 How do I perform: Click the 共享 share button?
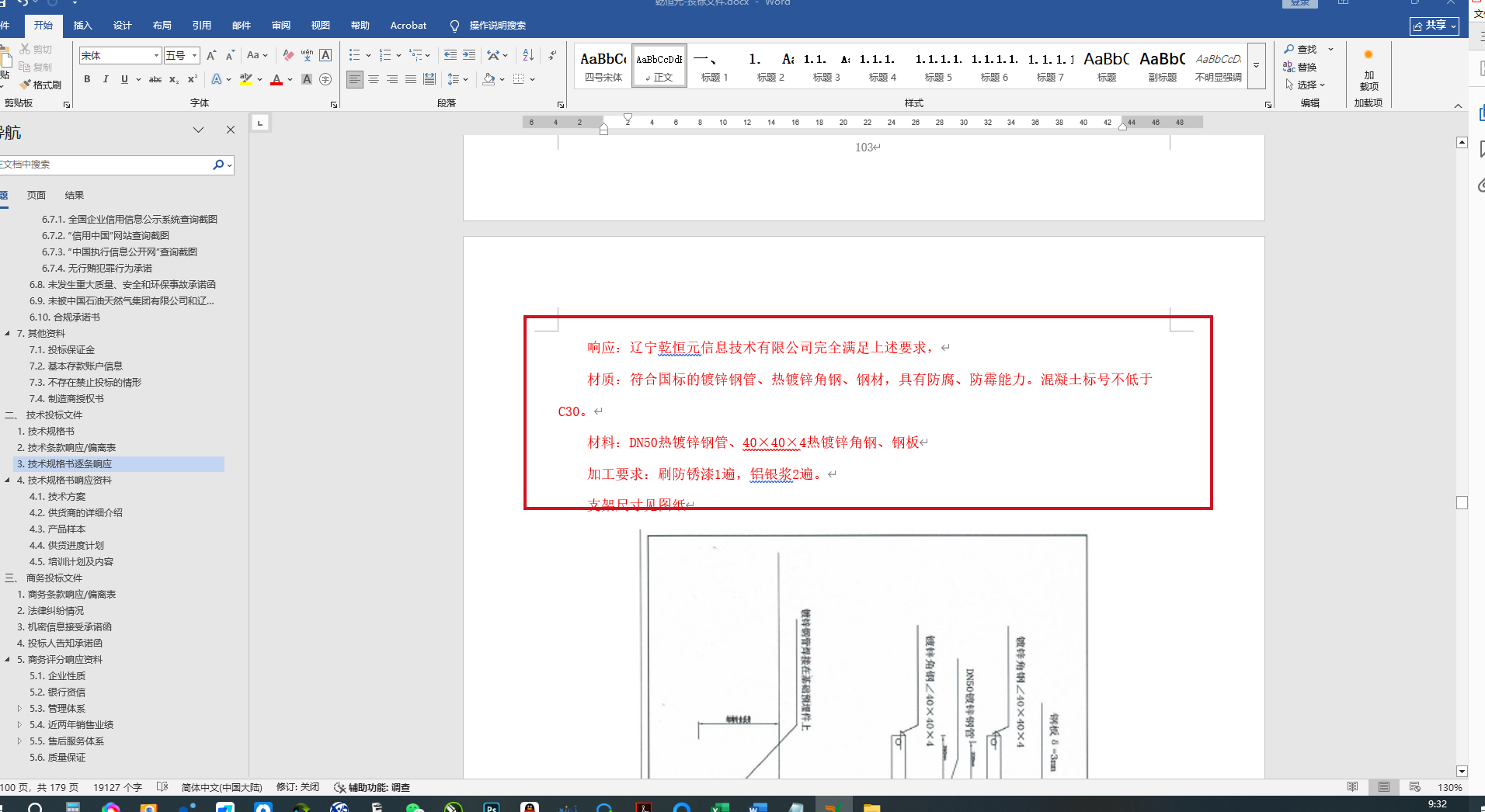(x=1435, y=26)
